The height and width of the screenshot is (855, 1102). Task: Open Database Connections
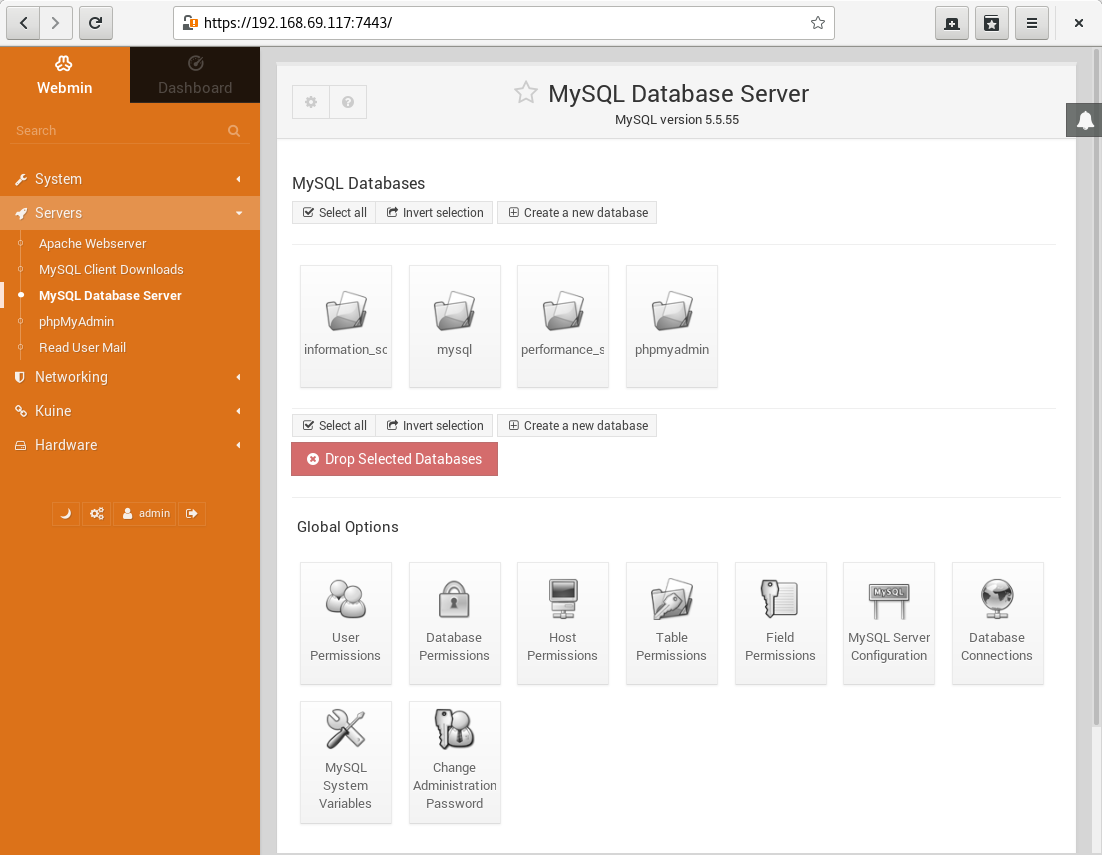pos(998,623)
